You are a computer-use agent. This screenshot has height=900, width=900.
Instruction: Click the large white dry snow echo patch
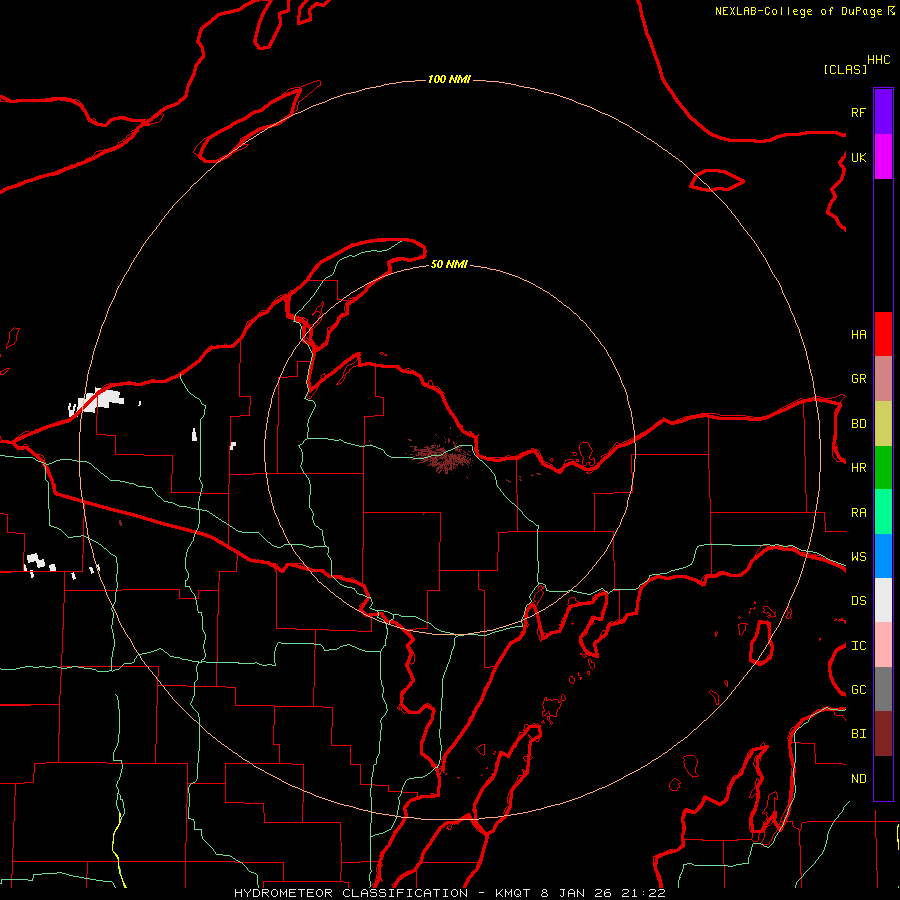96,401
